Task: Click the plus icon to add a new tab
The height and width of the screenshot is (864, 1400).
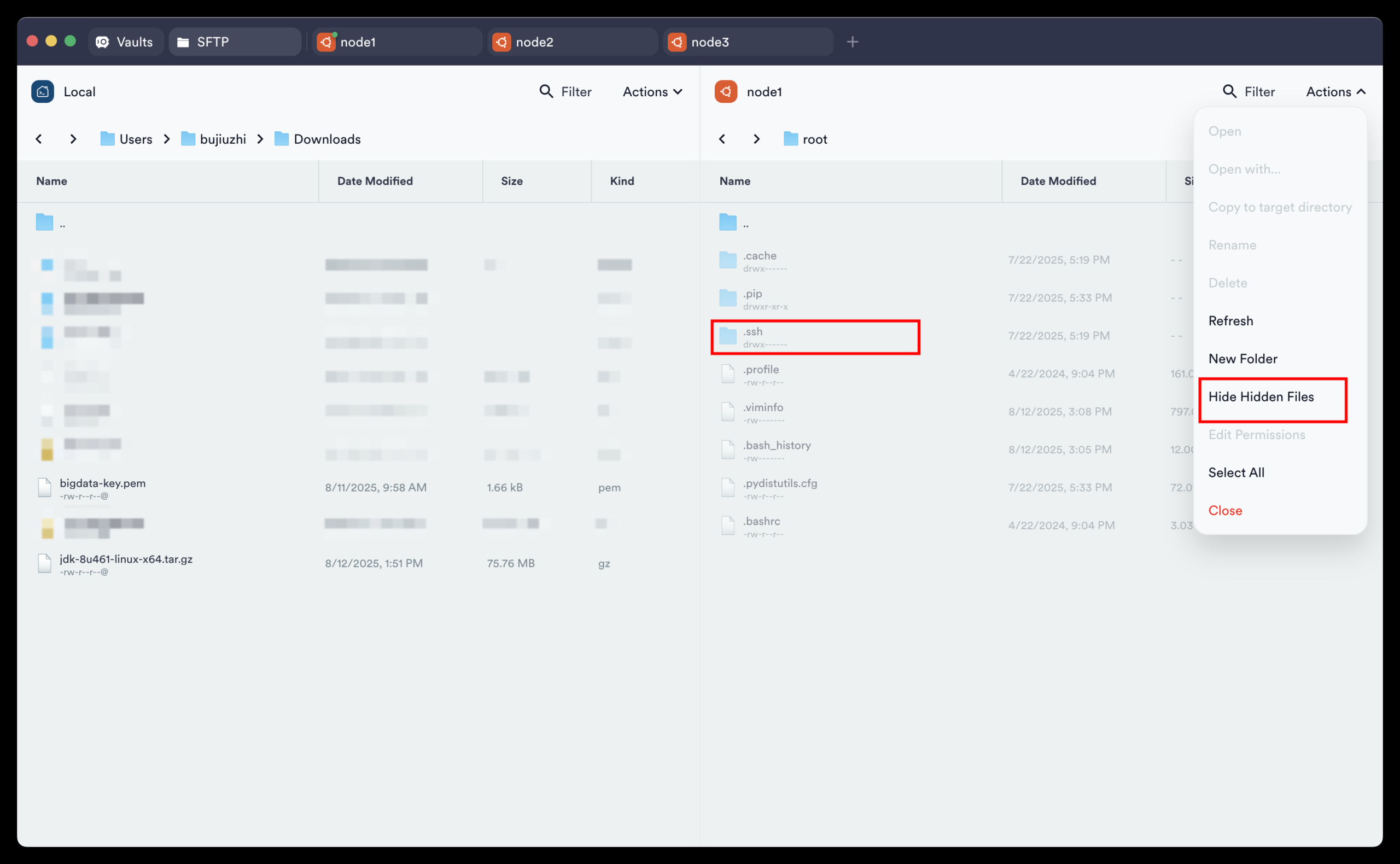Action: pos(852,42)
